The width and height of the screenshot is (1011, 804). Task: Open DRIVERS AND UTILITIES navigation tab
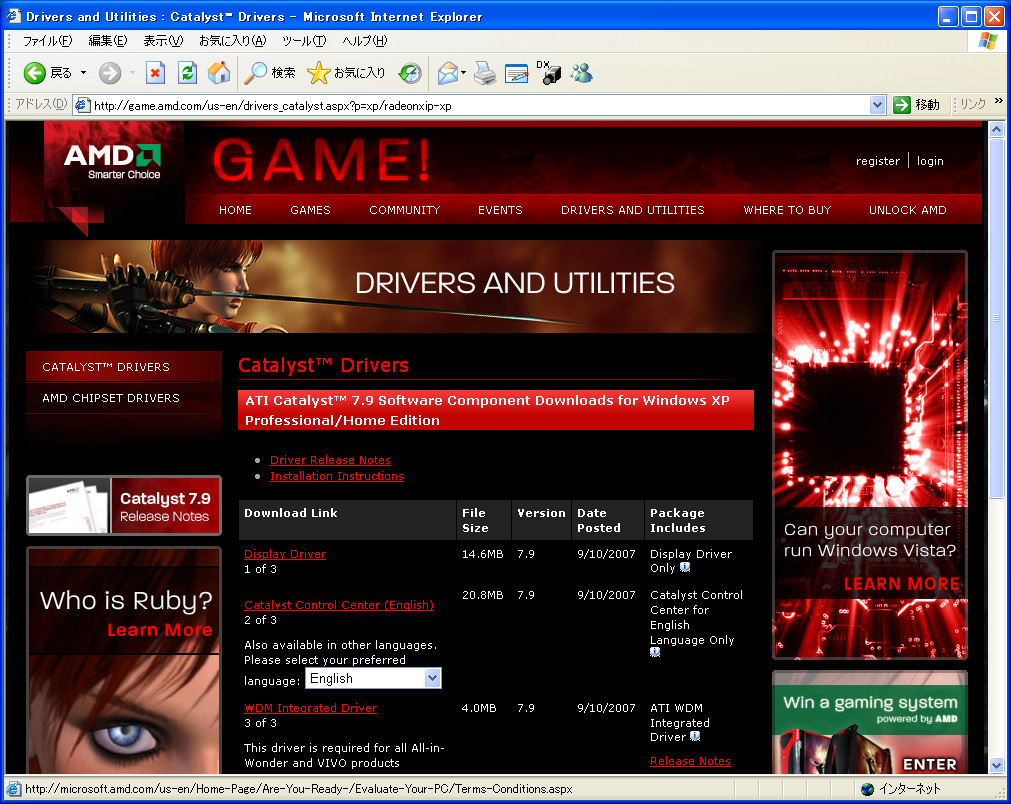pos(633,210)
